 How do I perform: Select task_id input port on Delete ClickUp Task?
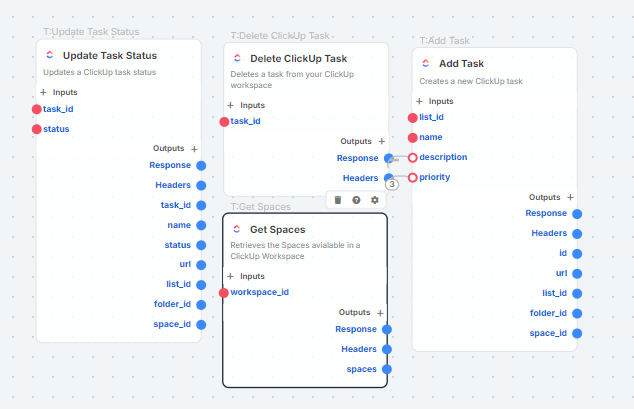(x=224, y=122)
